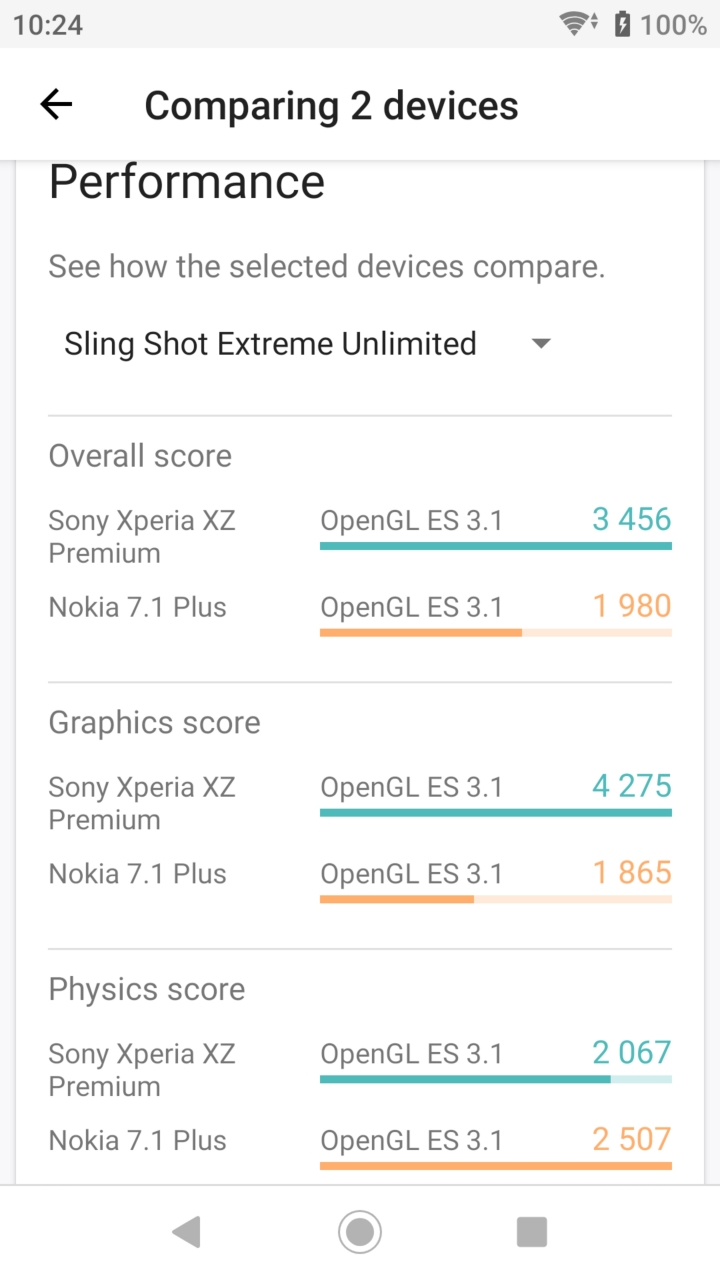The height and width of the screenshot is (1280, 720).
Task: Tap the 1 980 Nokia overall score
Action: [632, 606]
